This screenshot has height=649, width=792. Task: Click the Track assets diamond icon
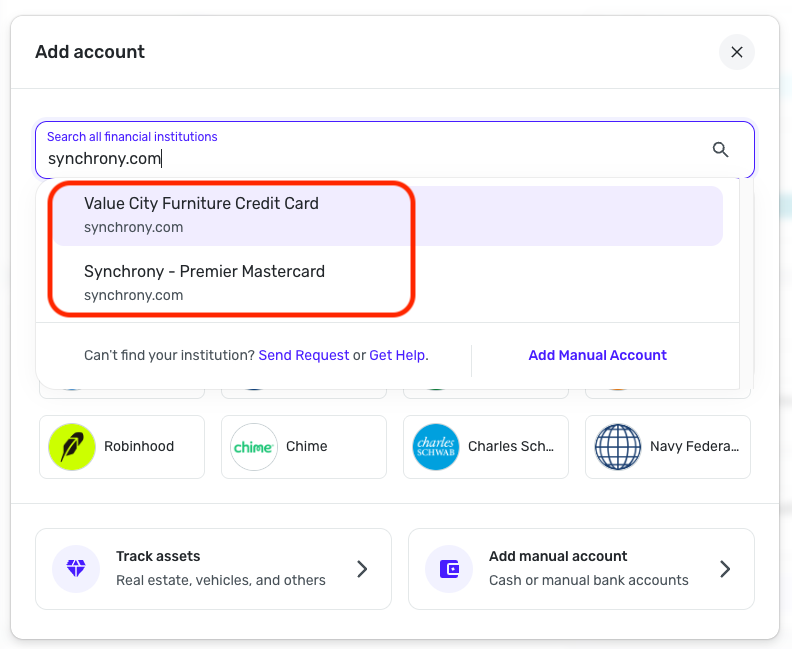76,569
